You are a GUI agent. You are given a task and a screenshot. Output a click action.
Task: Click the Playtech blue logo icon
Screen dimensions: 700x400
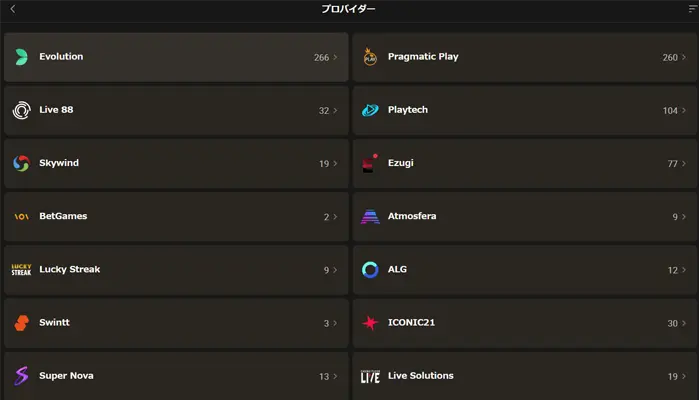[370, 110]
